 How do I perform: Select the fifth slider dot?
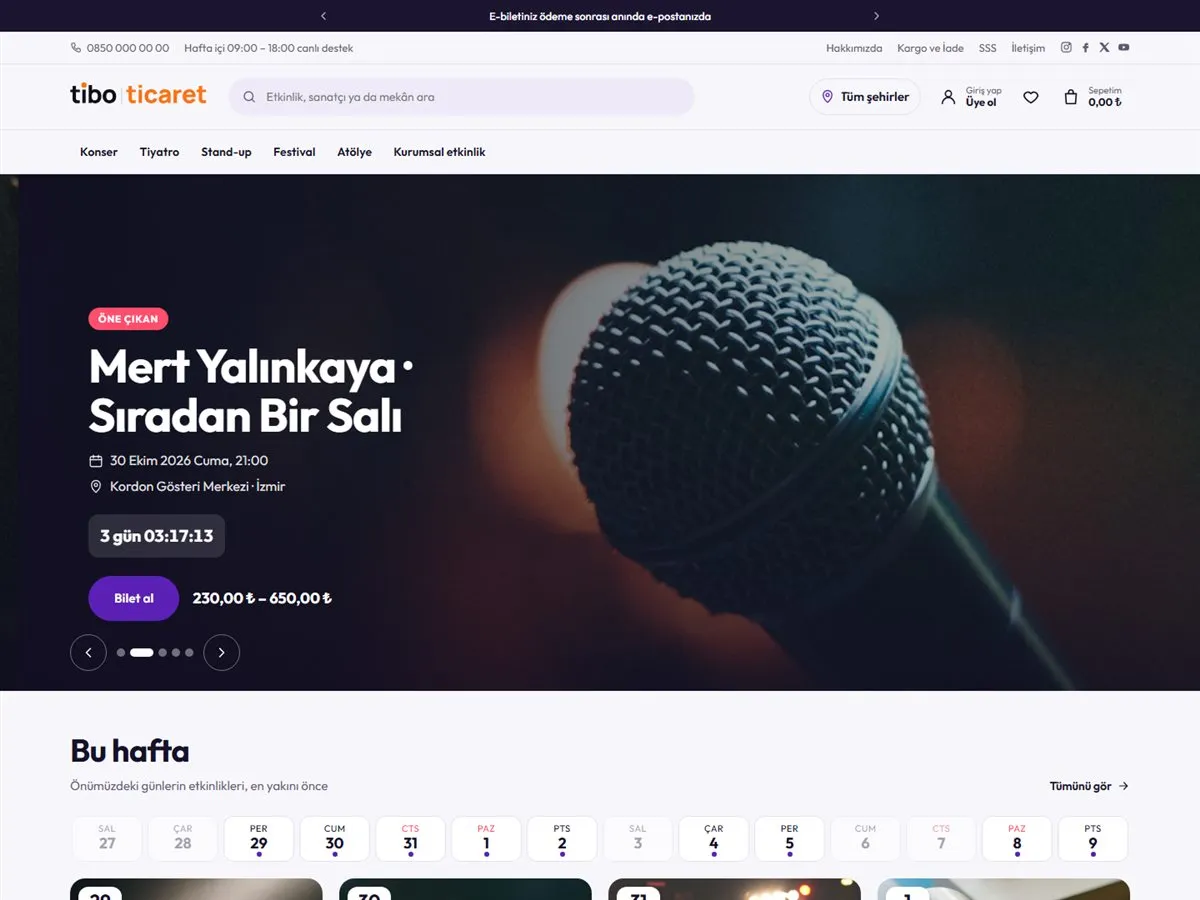tap(189, 653)
